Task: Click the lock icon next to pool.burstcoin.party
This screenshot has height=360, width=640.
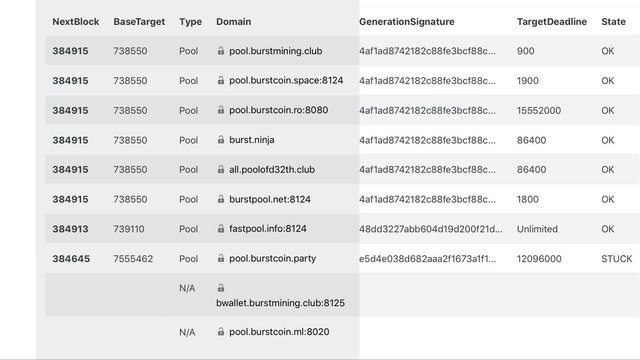Action: [221, 258]
